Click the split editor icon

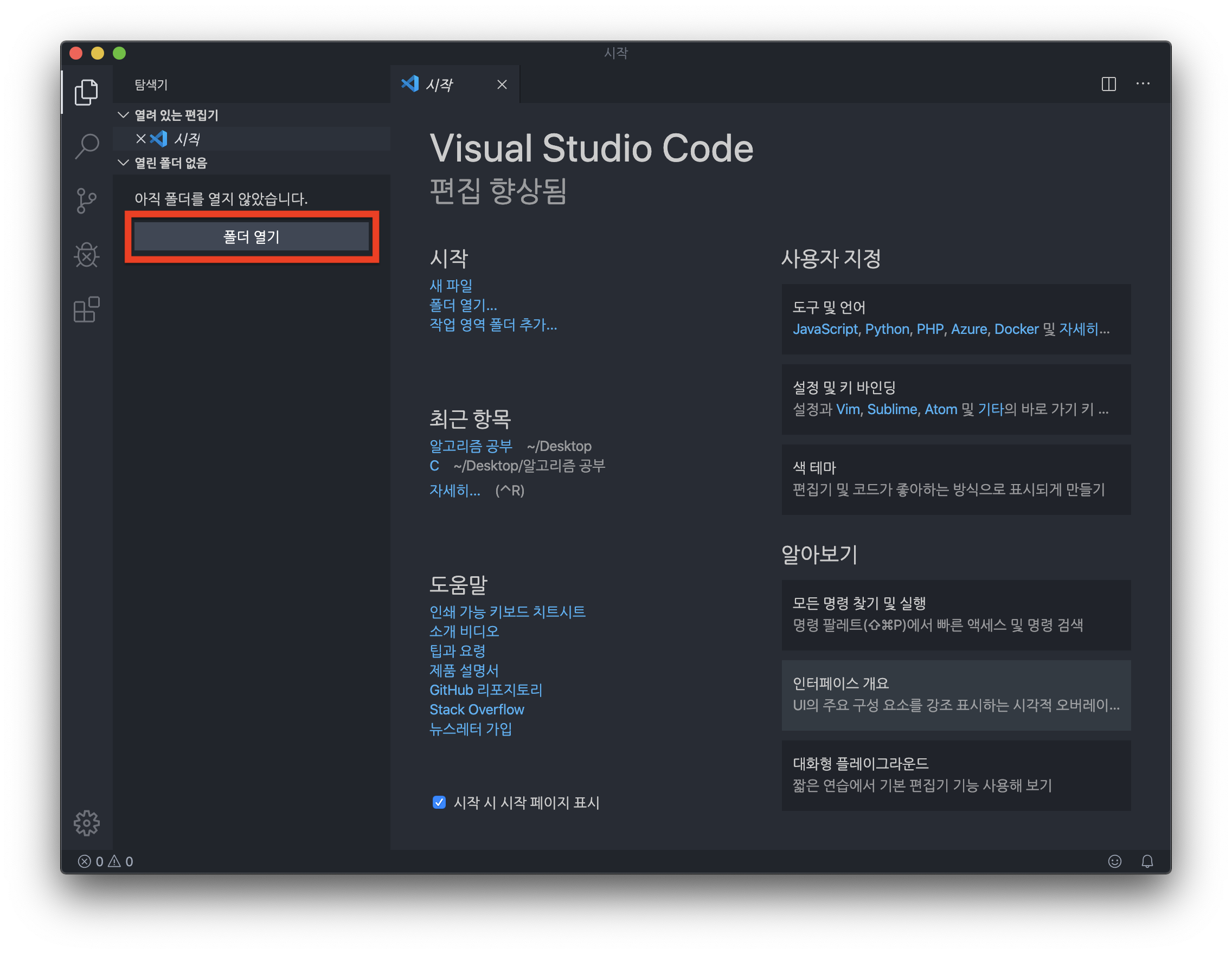[x=1108, y=84]
